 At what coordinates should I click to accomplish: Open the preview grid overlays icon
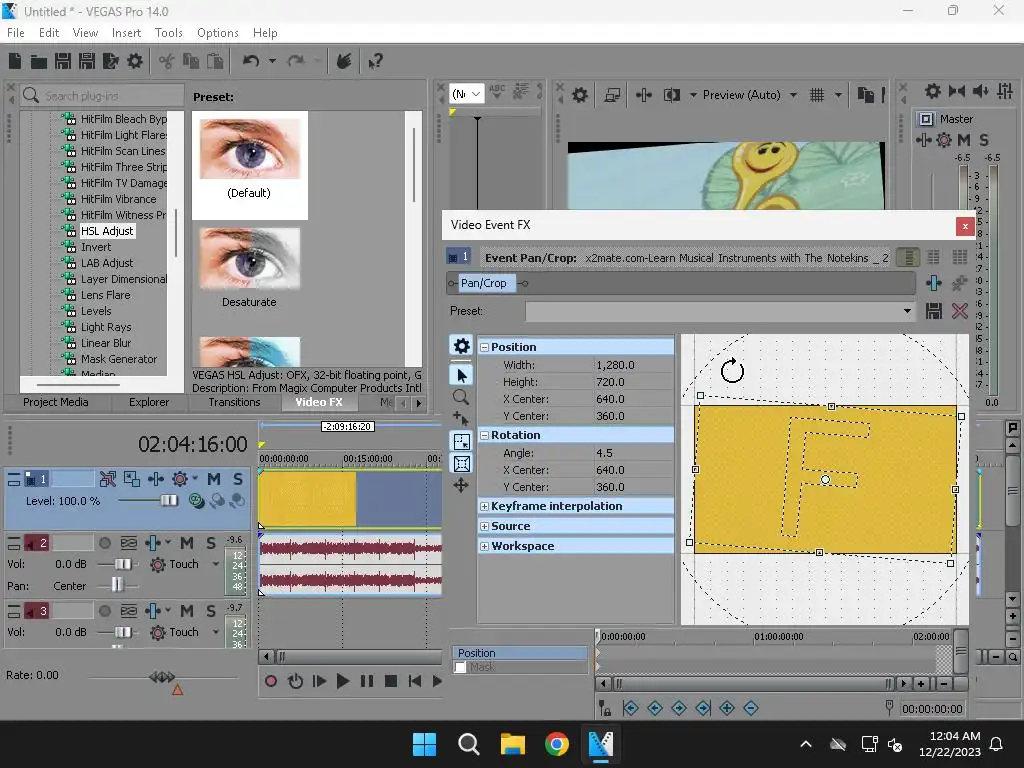pos(817,95)
